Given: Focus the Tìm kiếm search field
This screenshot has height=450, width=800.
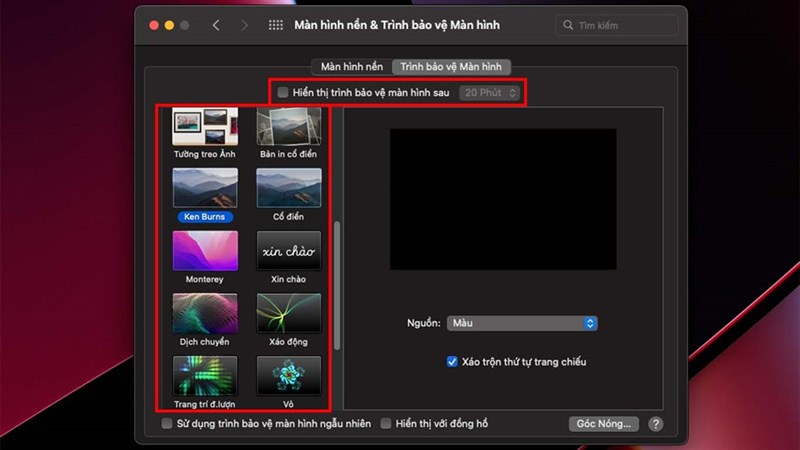Looking at the screenshot, I should (616, 25).
